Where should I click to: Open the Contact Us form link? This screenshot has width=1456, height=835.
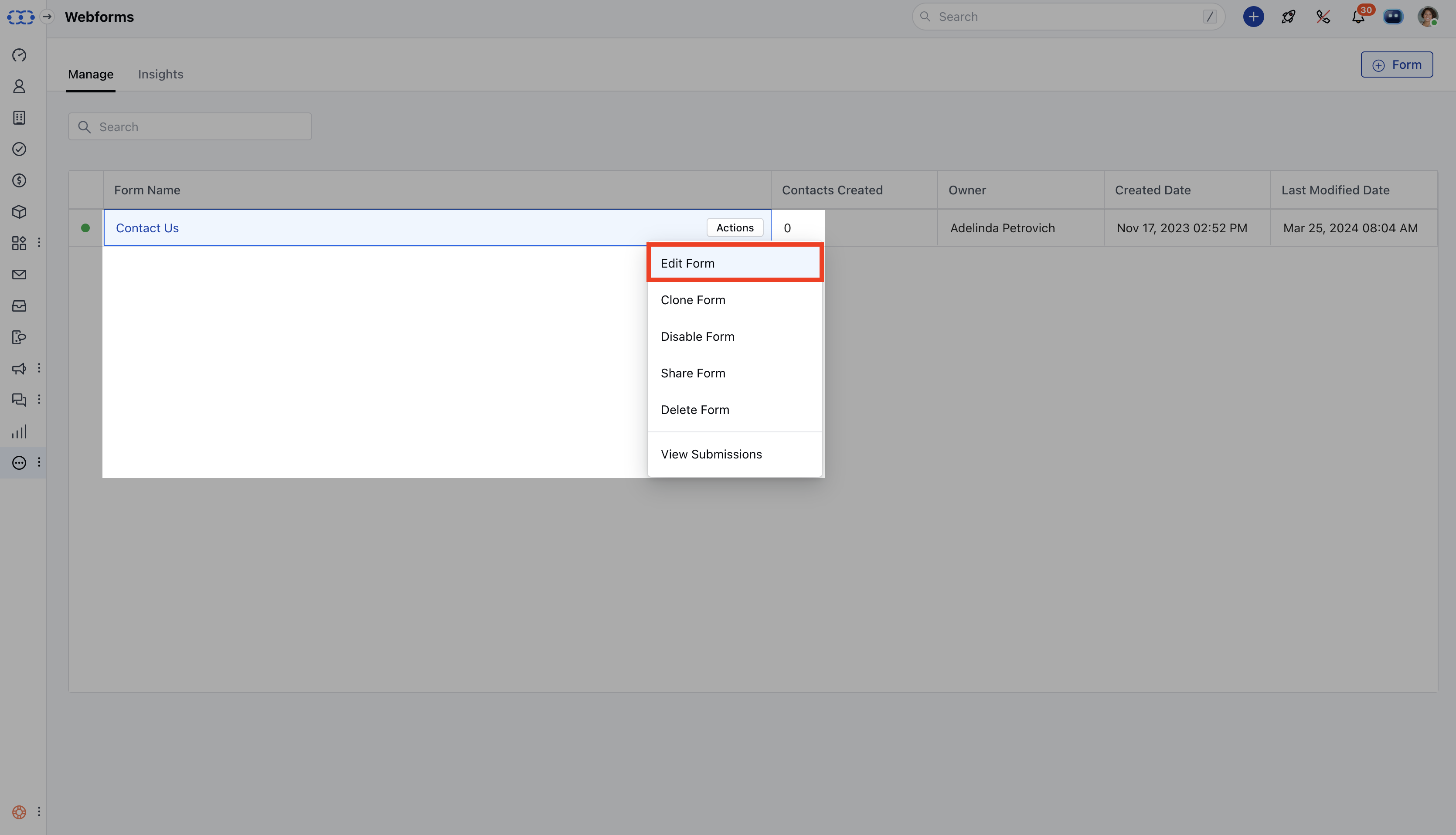(x=147, y=228)
